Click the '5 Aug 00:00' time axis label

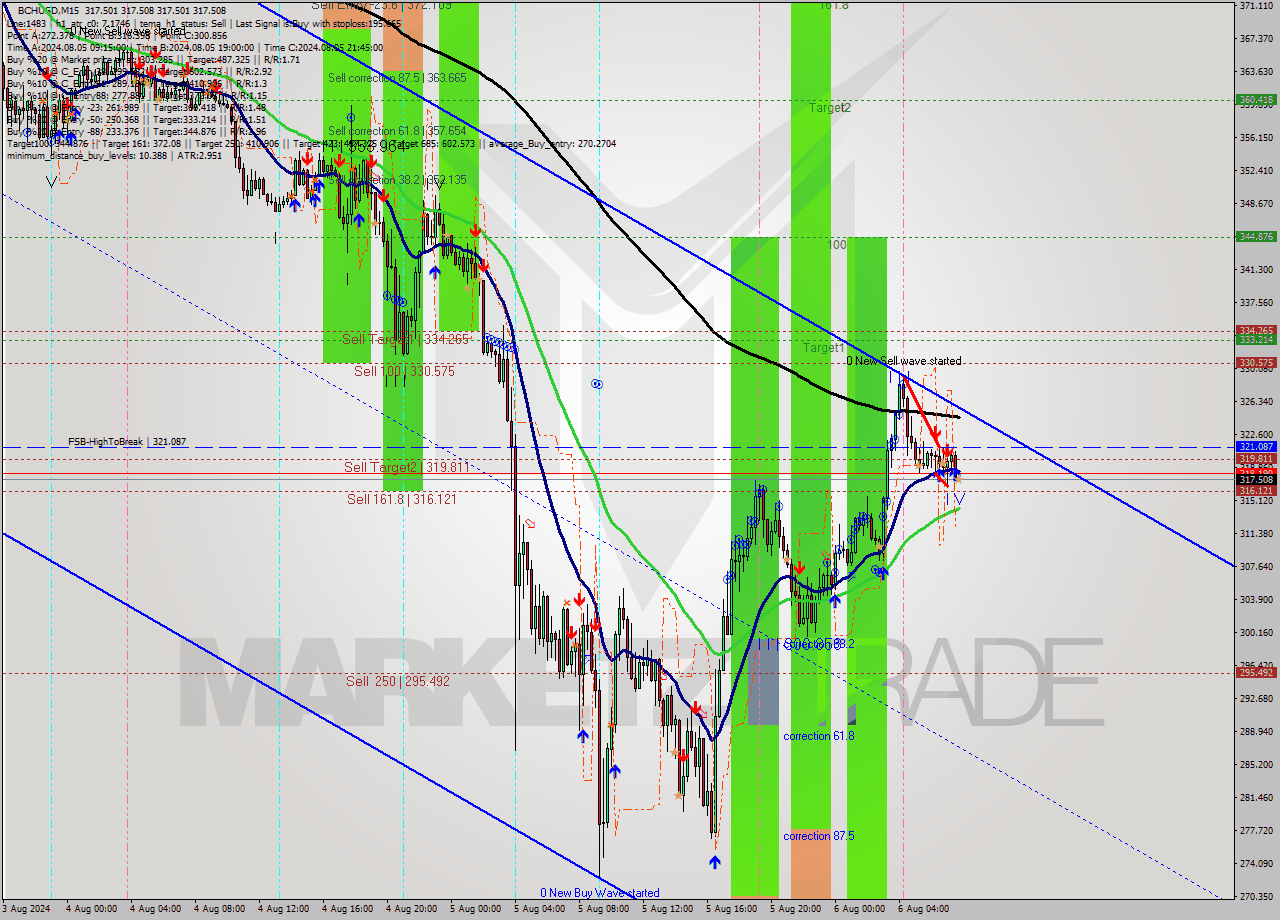click(x=474, y=910)
